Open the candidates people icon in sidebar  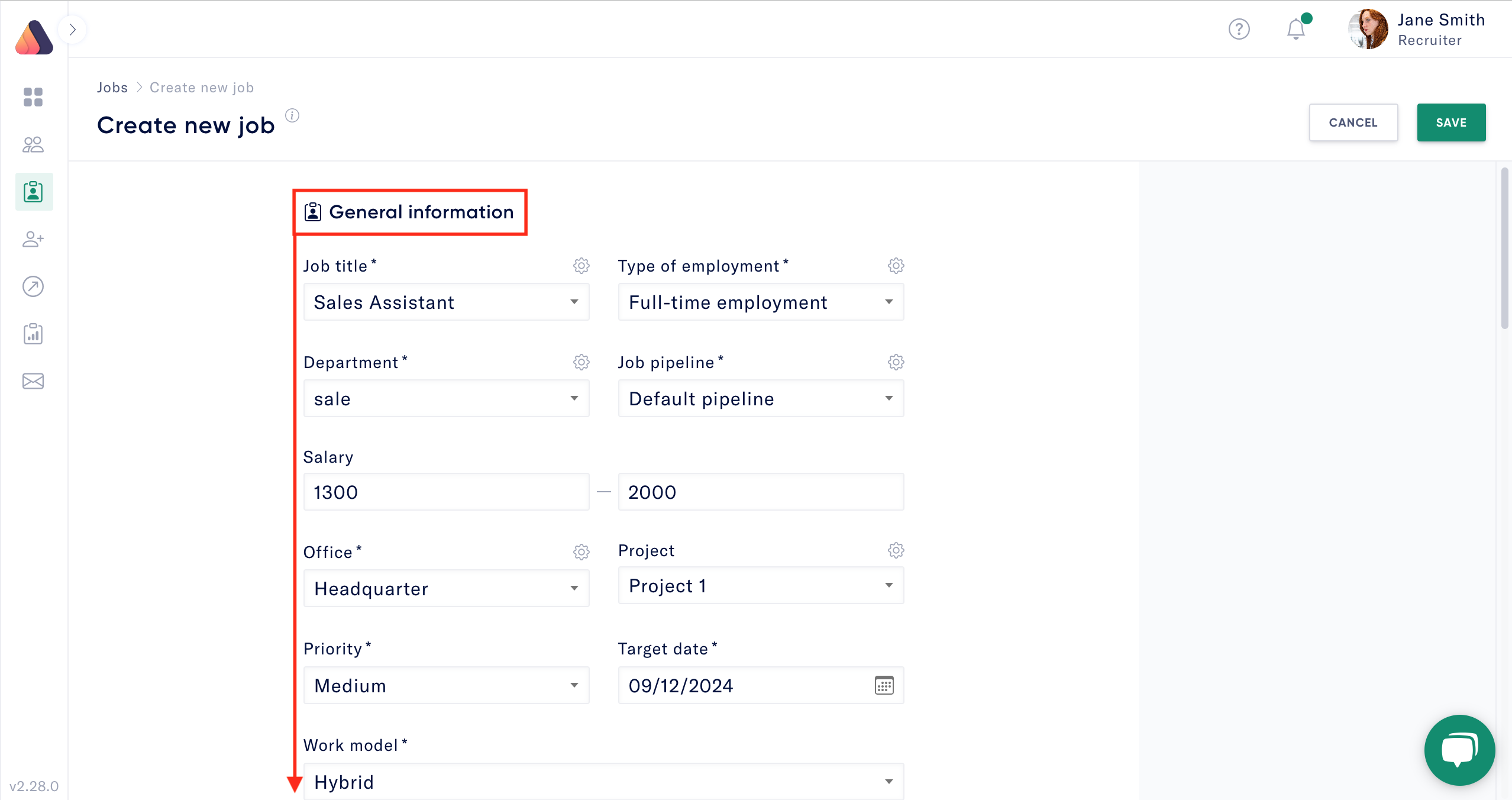coord(33,144)
